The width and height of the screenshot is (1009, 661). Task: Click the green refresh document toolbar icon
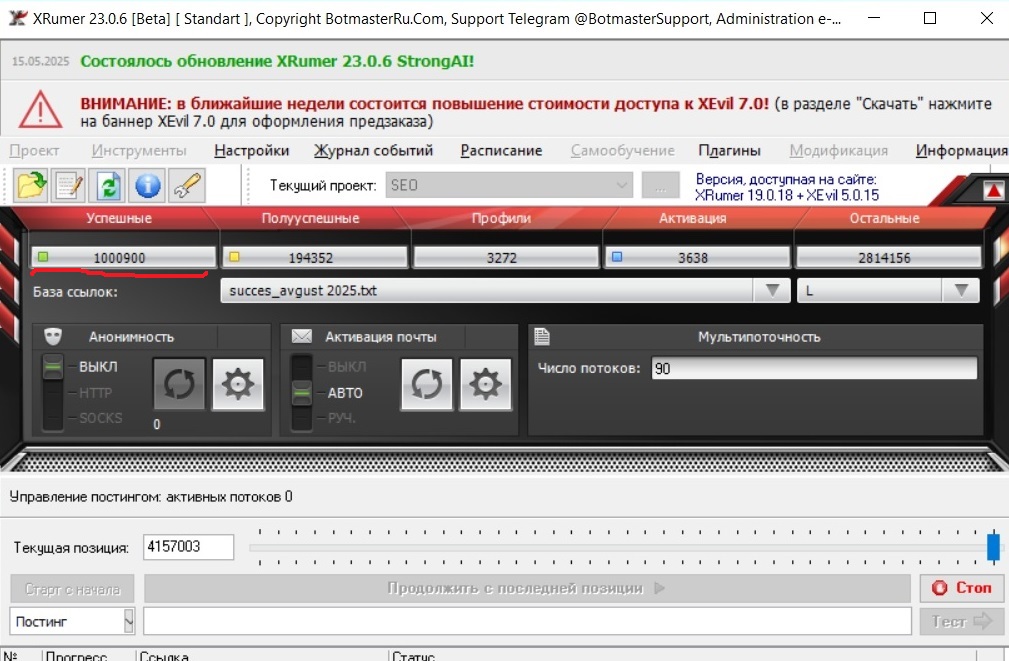pyautogui.click(x=108, y=185)
